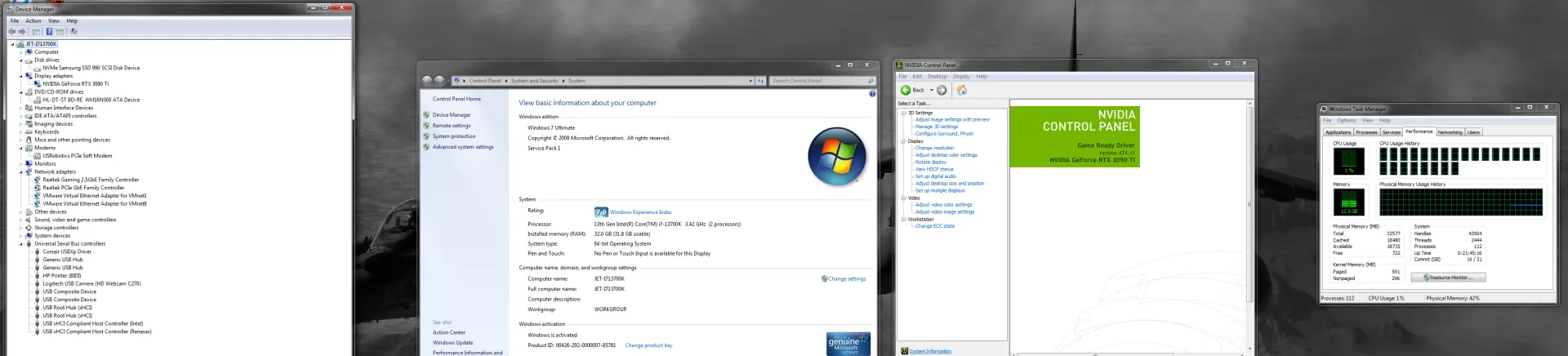Switch to Networking tab in Task Manager
1568x356 pixels.
tap(1450, 132)
